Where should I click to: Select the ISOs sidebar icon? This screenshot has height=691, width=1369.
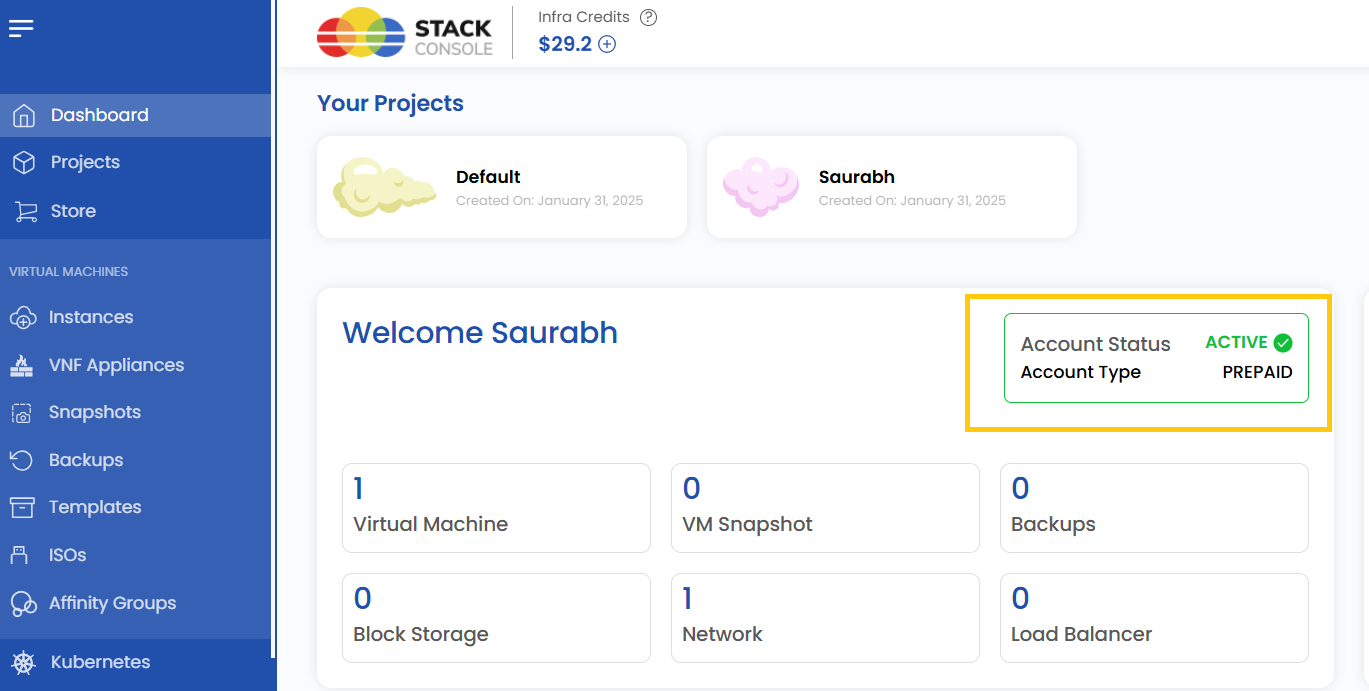tap(22, 554)
